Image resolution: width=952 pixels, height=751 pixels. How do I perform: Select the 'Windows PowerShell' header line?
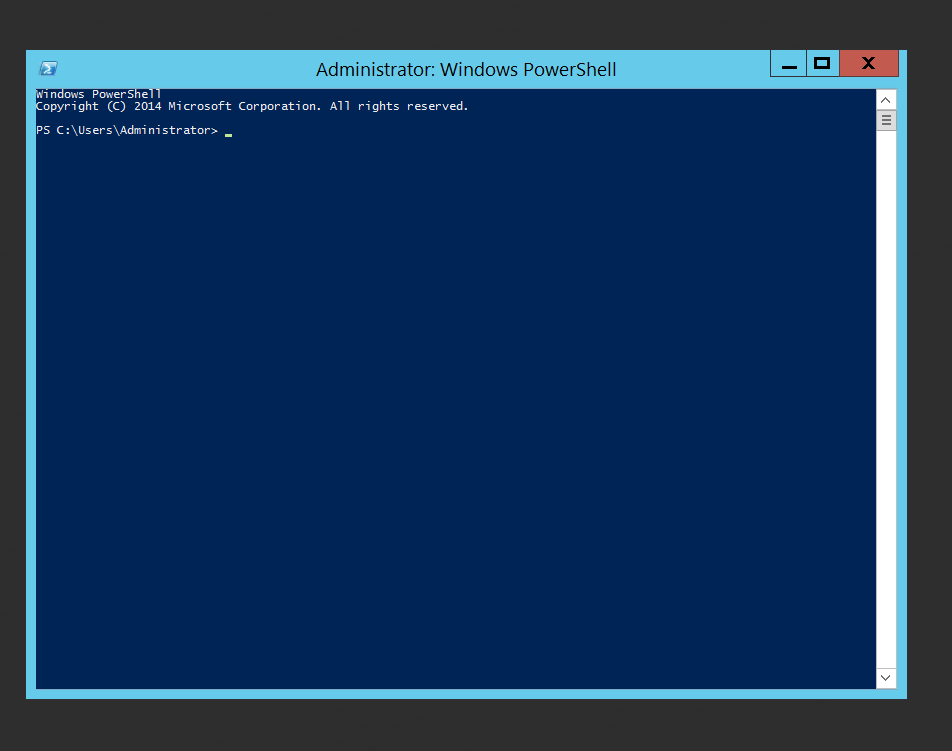point(97,93)
